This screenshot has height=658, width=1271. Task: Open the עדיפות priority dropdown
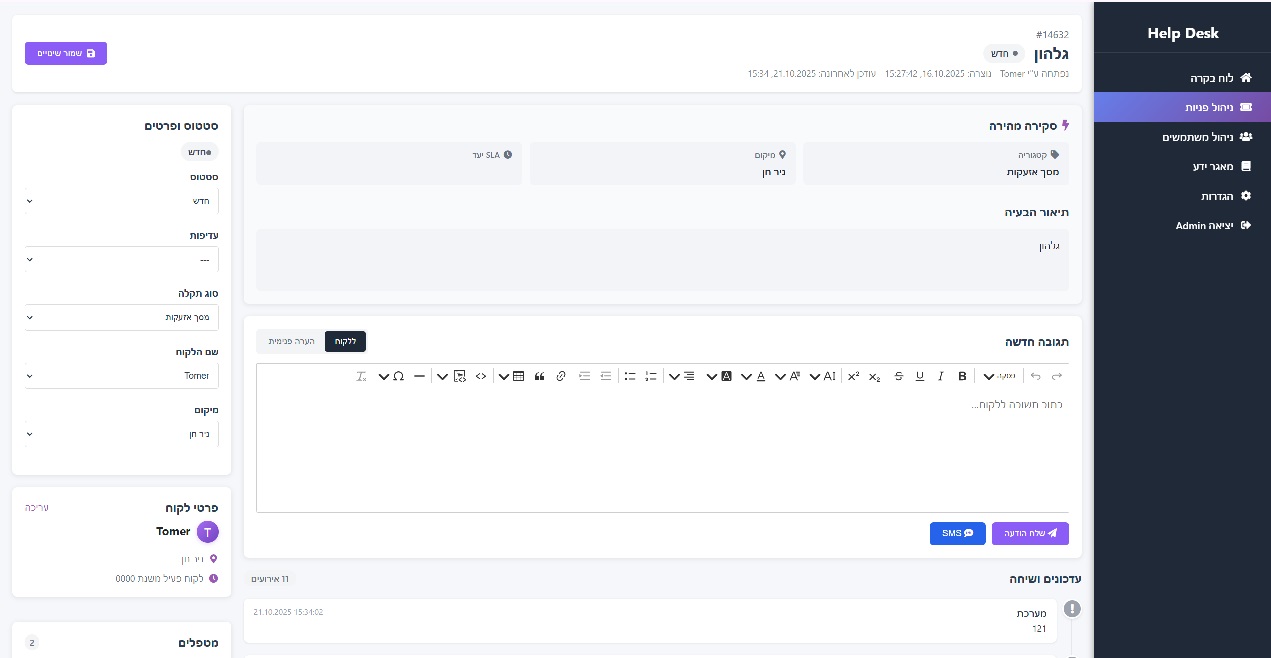pos(121,259)
